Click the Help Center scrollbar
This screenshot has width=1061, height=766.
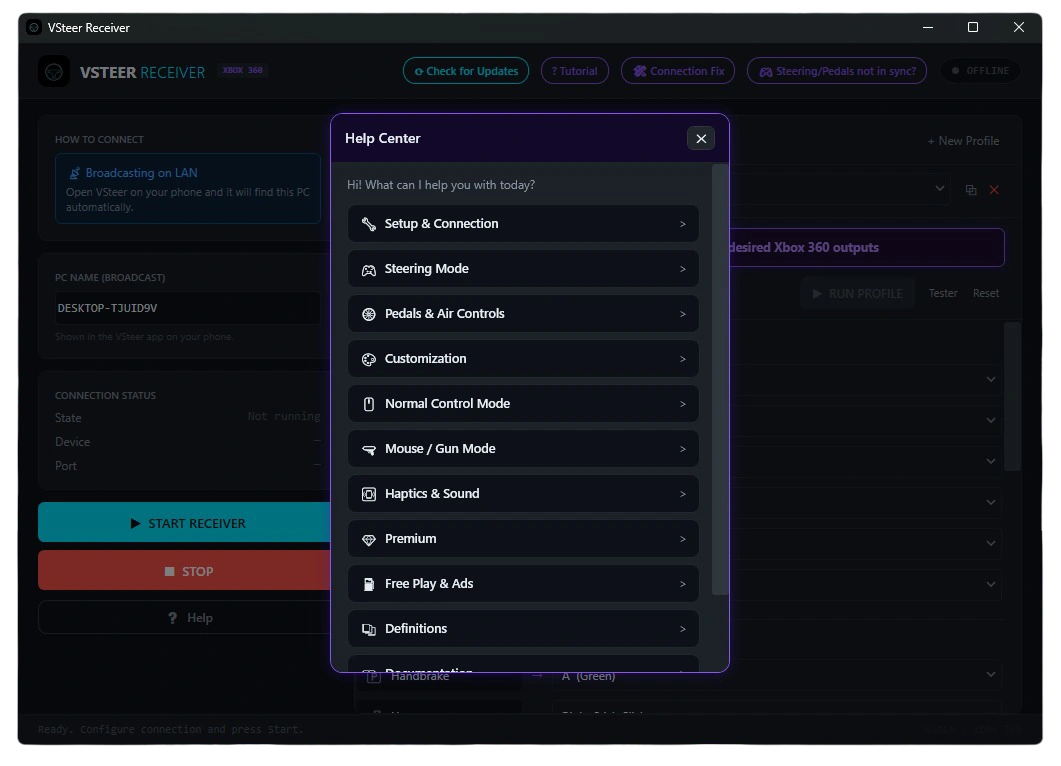pyautogui.click(x=719, y=379)
